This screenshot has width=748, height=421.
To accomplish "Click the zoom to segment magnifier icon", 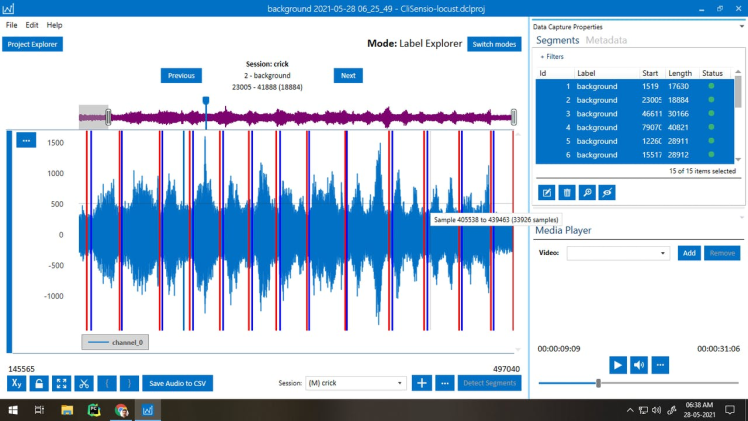I will coord(587,192).
